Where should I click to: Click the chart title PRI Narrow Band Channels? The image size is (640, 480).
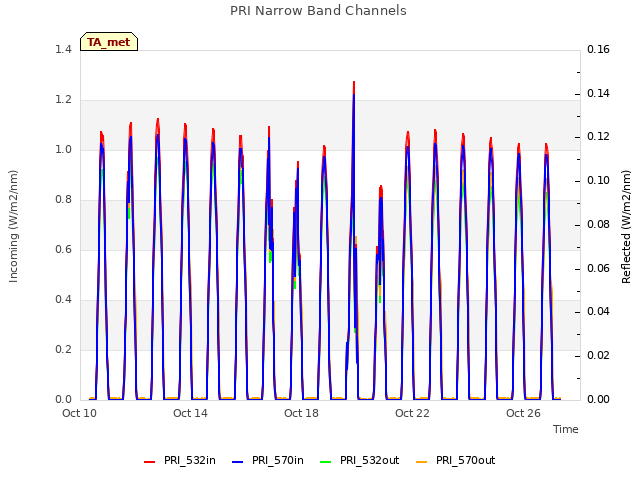point(318,11)
